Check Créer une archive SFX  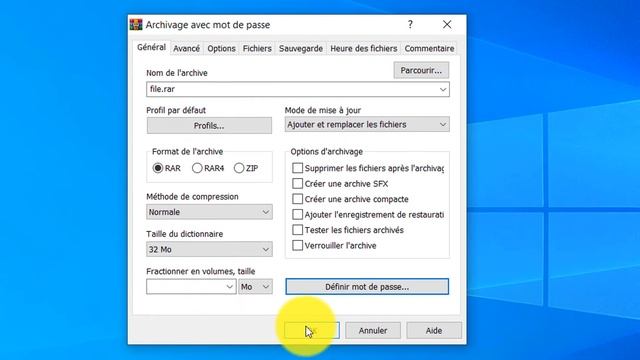(298, 184)
